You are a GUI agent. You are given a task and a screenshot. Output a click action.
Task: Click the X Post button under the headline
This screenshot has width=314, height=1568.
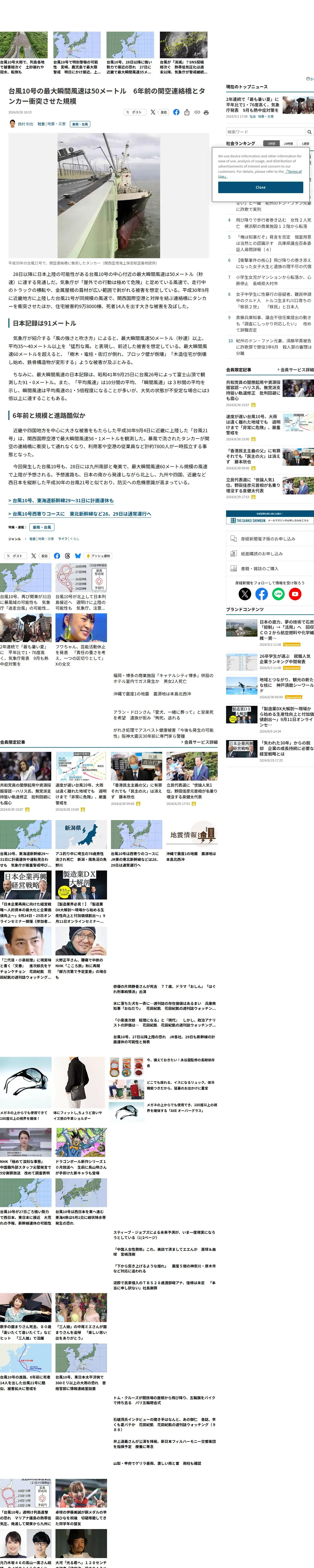point(135,112)
